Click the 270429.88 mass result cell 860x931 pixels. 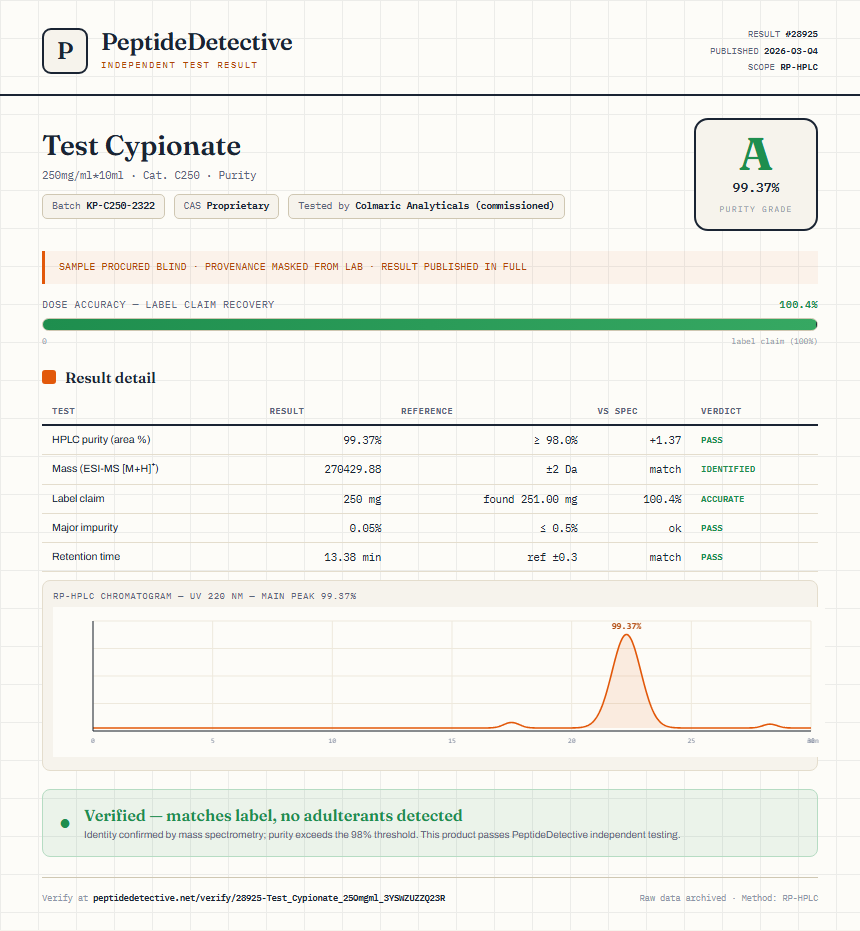353,469
